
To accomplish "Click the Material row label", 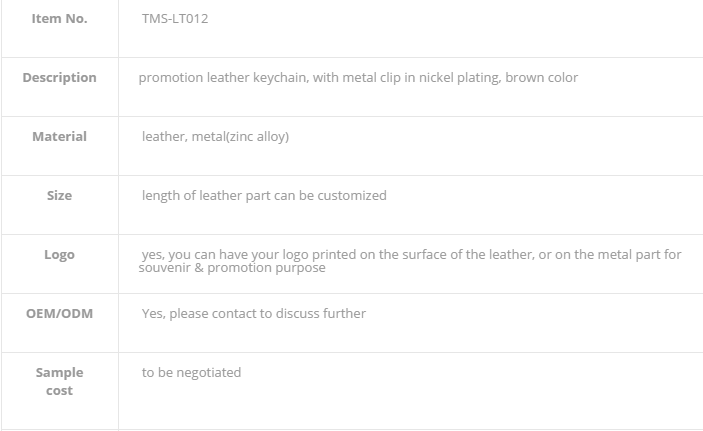I will click(59, 136).
